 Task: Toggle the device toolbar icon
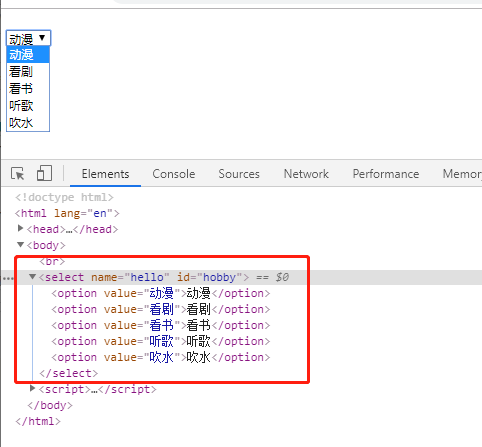(x=44, y=173)
